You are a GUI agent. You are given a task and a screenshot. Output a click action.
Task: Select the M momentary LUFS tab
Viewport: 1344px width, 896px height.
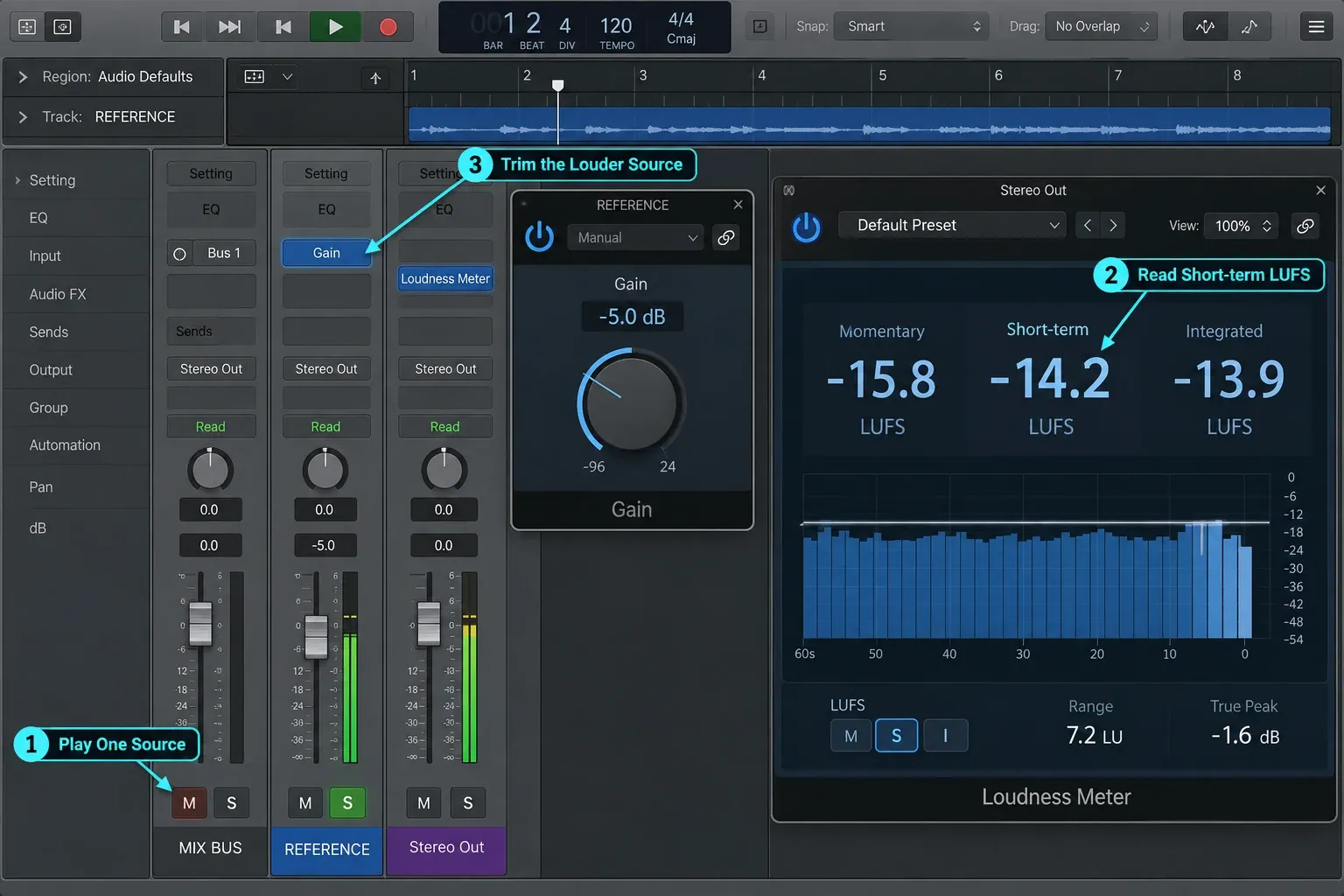pos(850,736)
